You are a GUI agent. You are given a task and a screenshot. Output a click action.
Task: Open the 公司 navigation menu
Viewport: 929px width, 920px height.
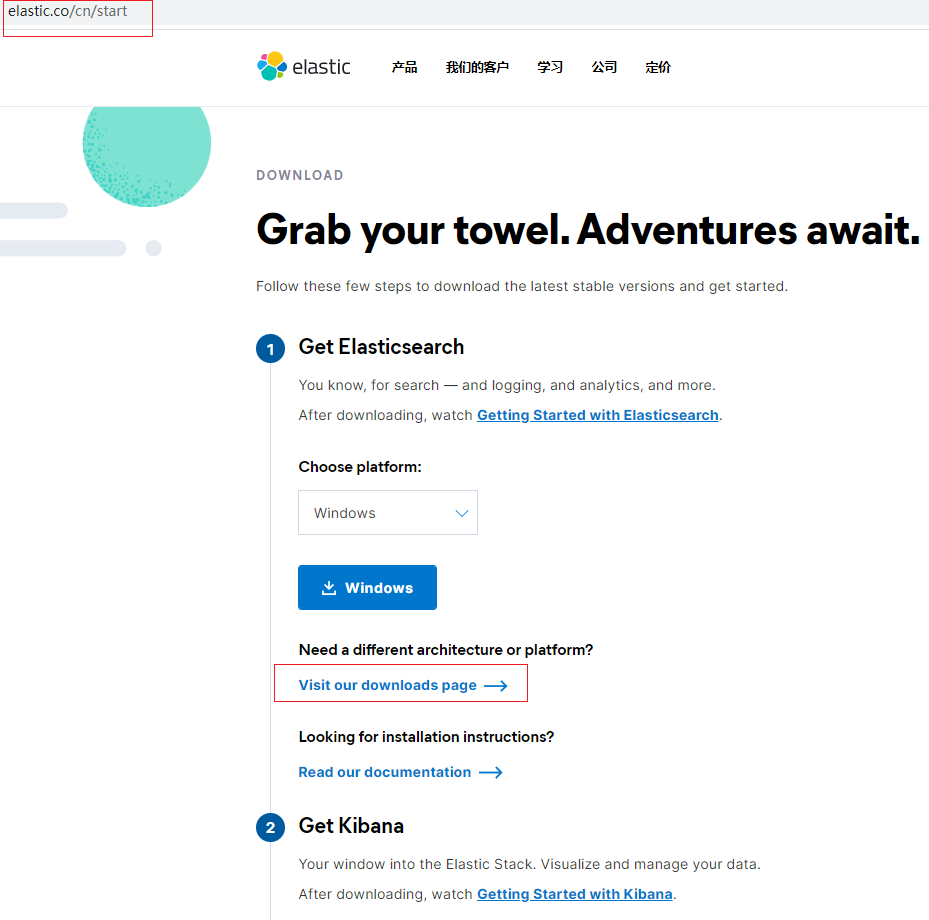click(x=604, y=67)
